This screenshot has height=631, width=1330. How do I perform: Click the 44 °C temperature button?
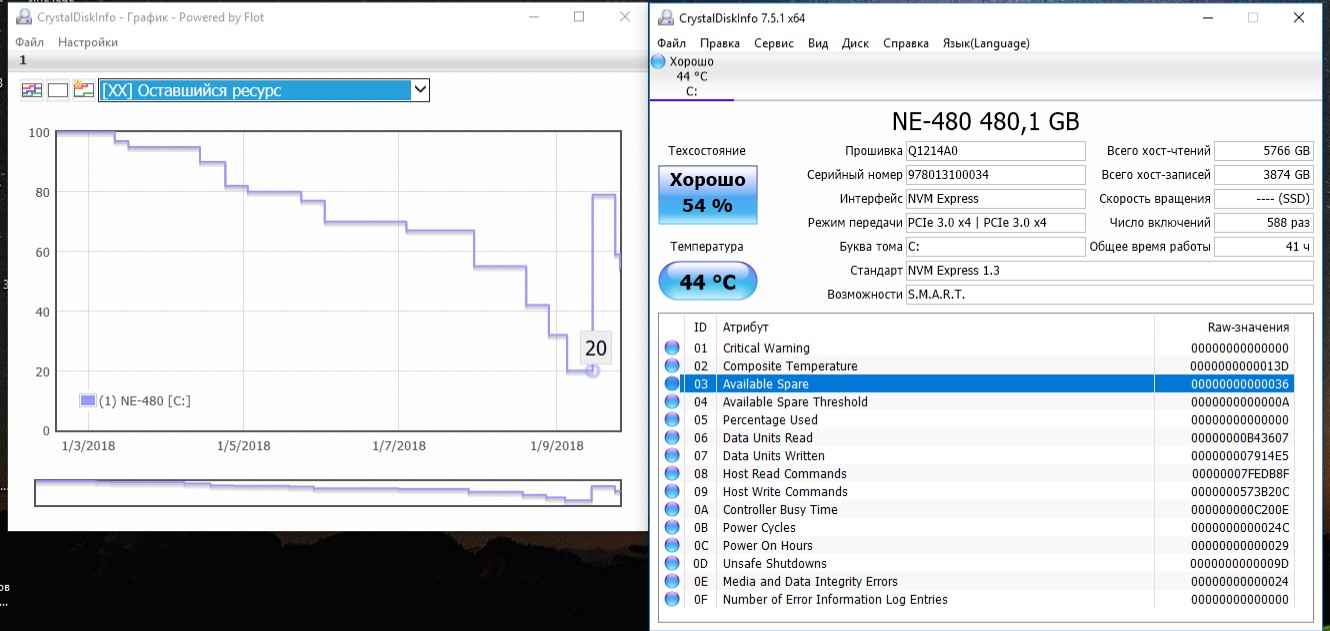tap(707, 282)
